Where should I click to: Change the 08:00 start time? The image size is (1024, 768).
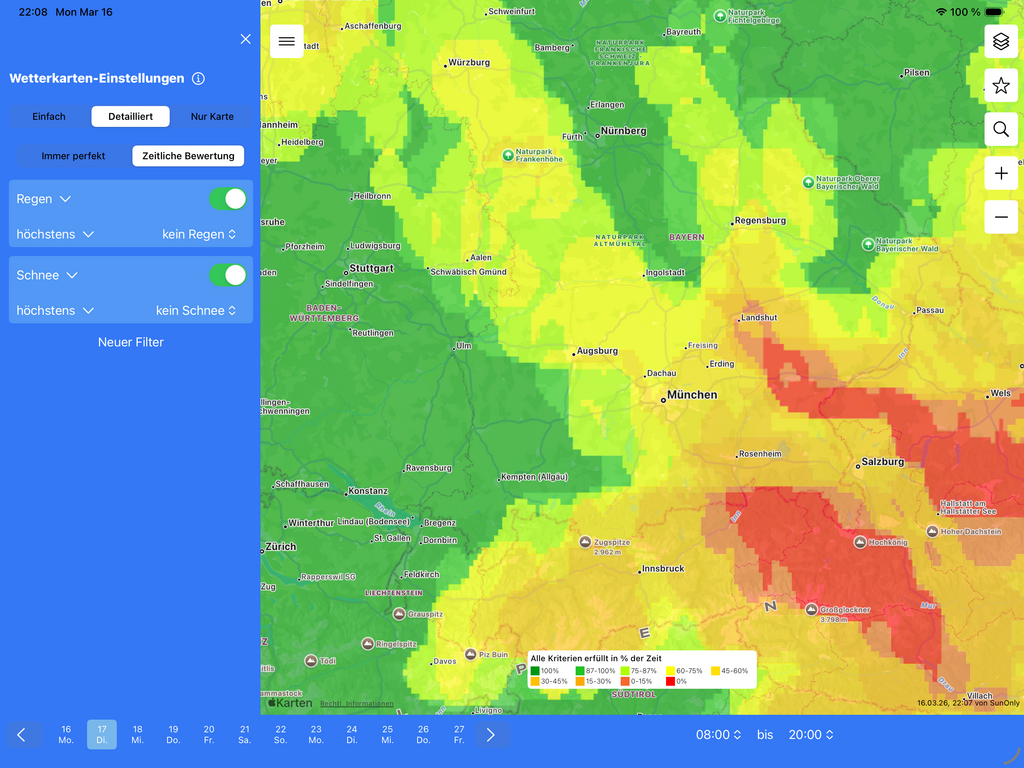pos(718,735)
